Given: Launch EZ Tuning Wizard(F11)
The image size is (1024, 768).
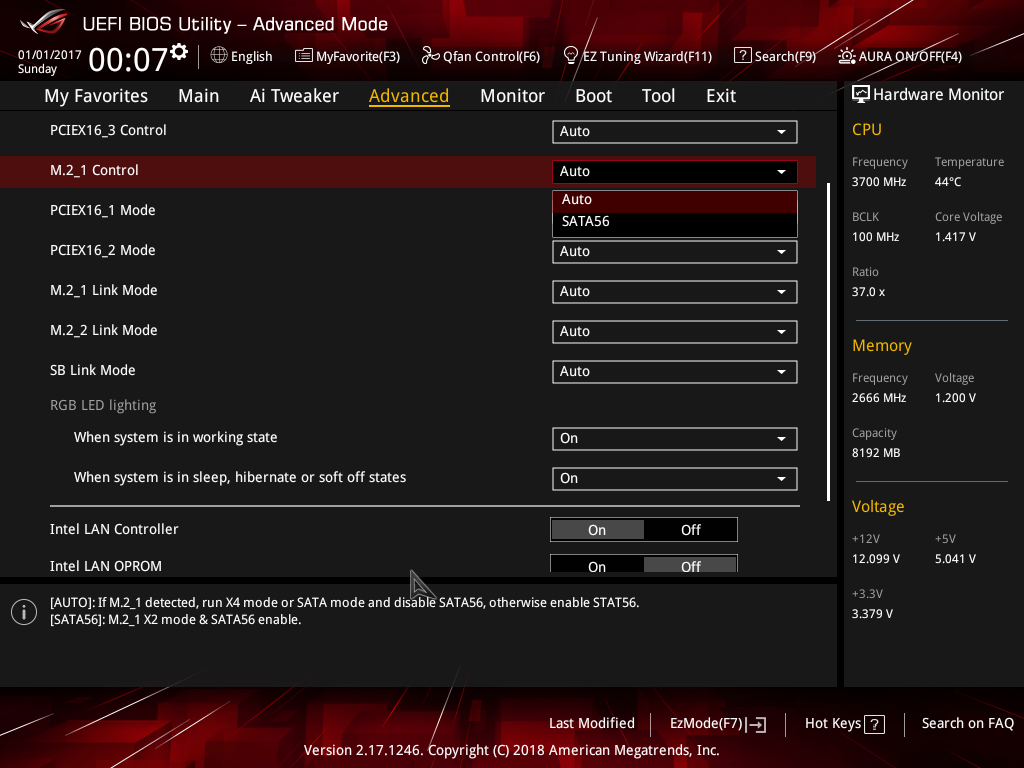Looking at the screenshot, I should [637, 56].
